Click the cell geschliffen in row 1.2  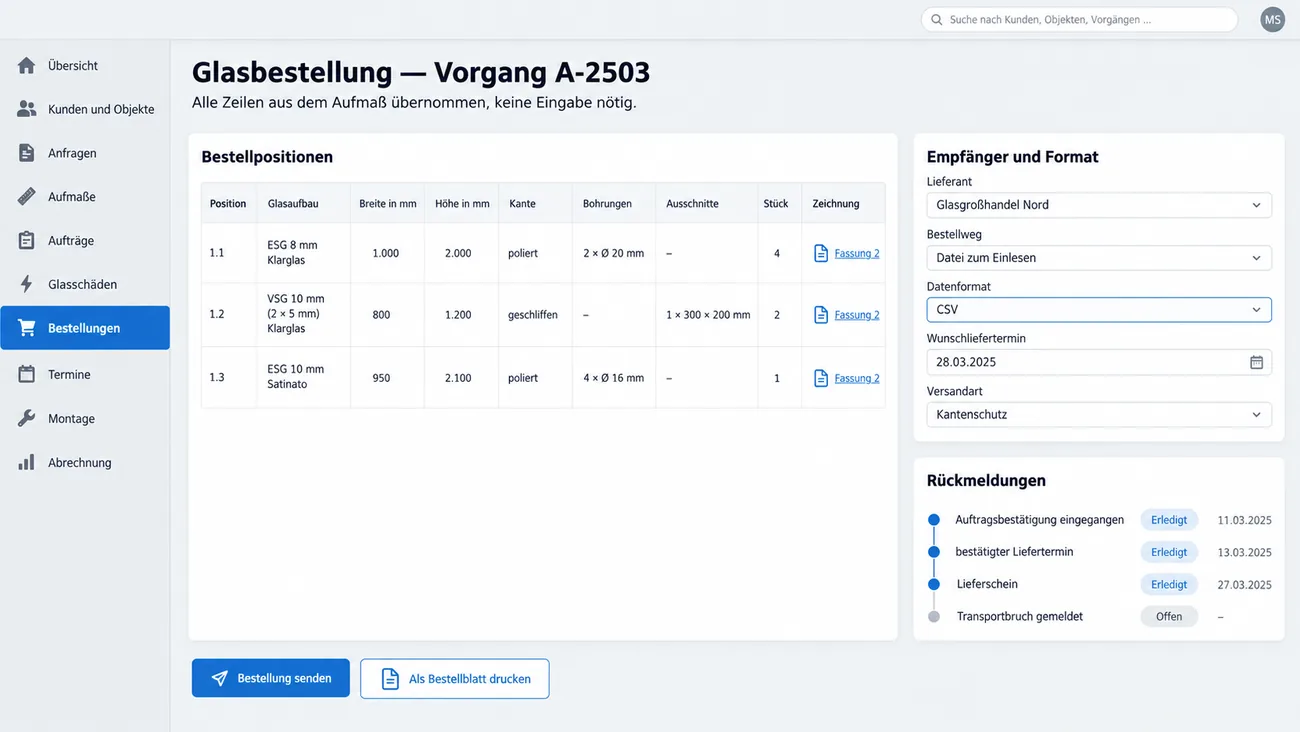click(533, 315)
